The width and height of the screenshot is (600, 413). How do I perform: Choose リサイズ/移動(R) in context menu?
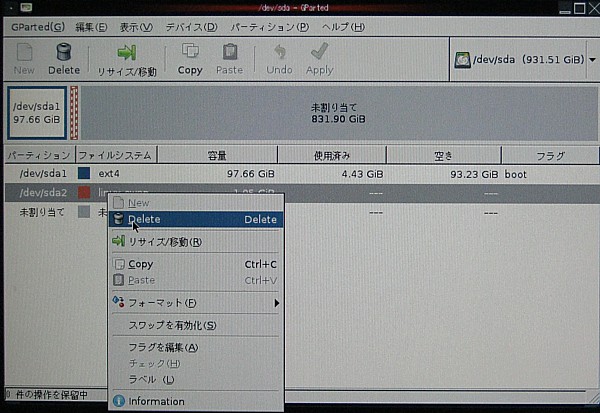coord(196,242)
